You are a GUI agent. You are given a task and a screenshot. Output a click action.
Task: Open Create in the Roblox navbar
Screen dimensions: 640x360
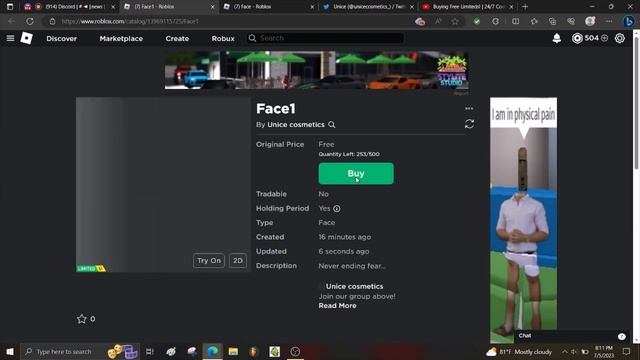[x=177, y=38]
